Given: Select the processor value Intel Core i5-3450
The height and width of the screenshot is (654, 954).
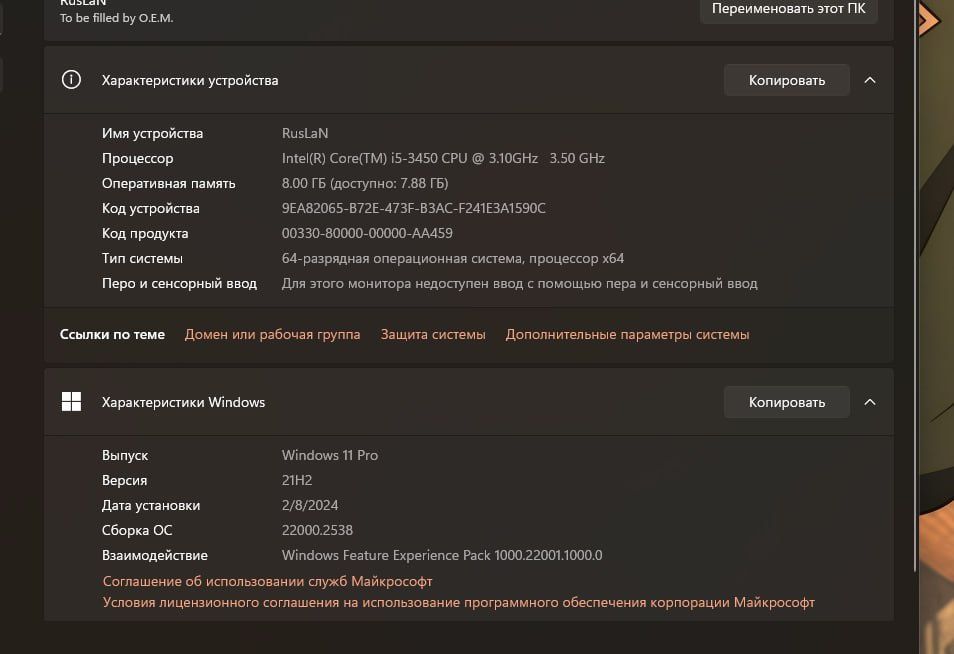Looking at the screenshot, I should point(443,158).
